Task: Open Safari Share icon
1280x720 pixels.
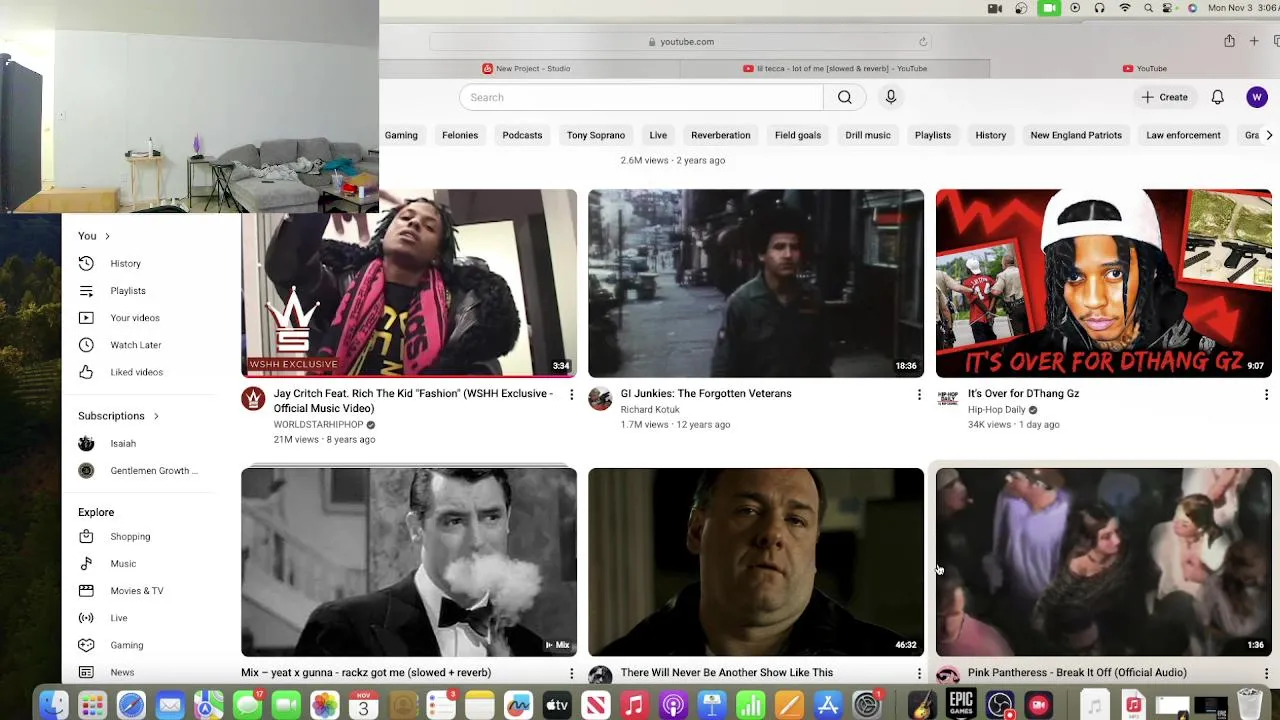Action: point(1229,41)
